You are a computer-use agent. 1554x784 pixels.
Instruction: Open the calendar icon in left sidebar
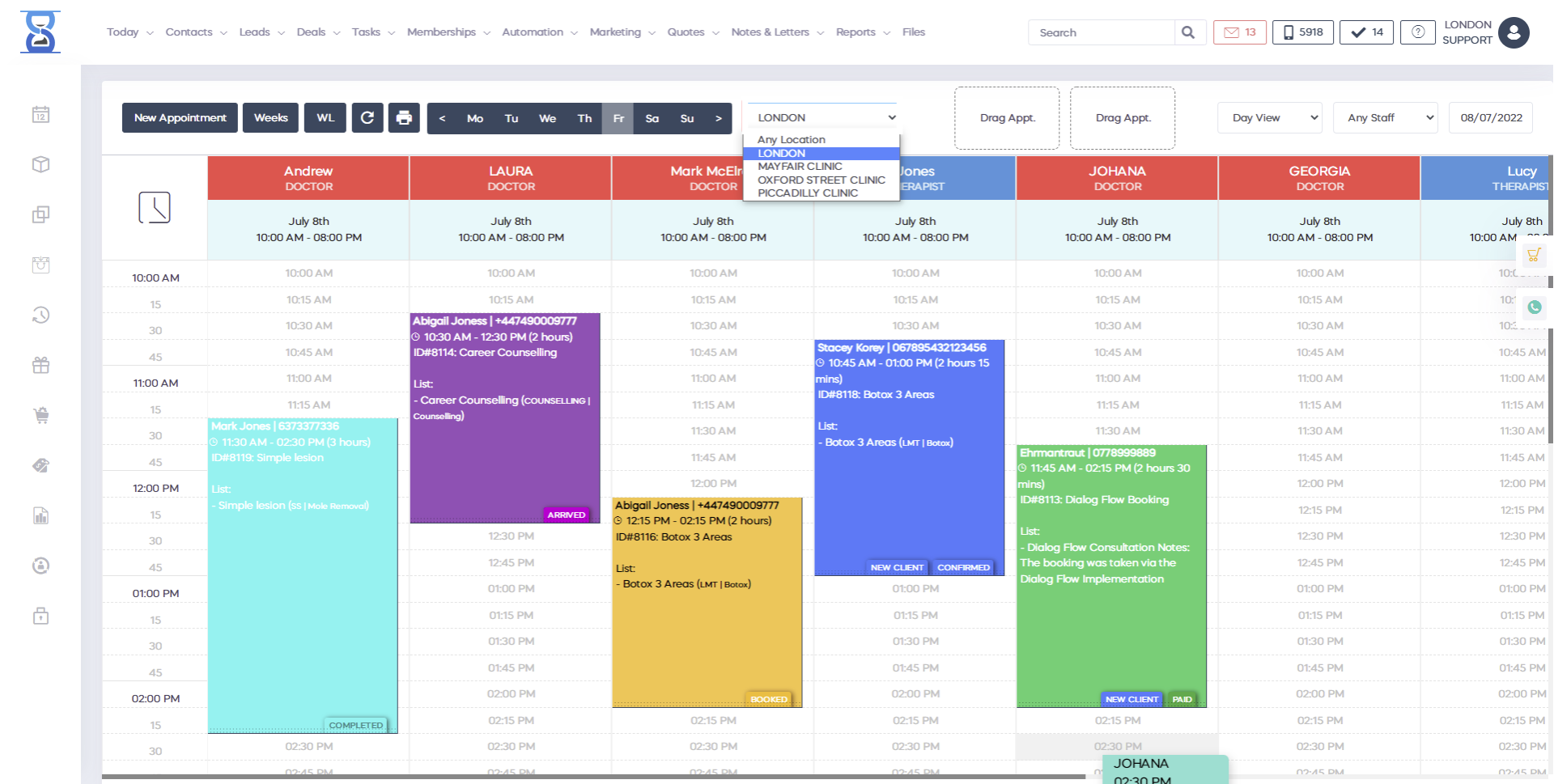(x=41, y=115)
